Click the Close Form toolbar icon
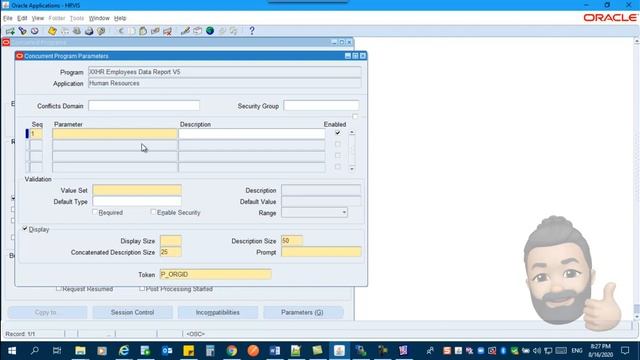Screen dimensions: 640x360 101,31
